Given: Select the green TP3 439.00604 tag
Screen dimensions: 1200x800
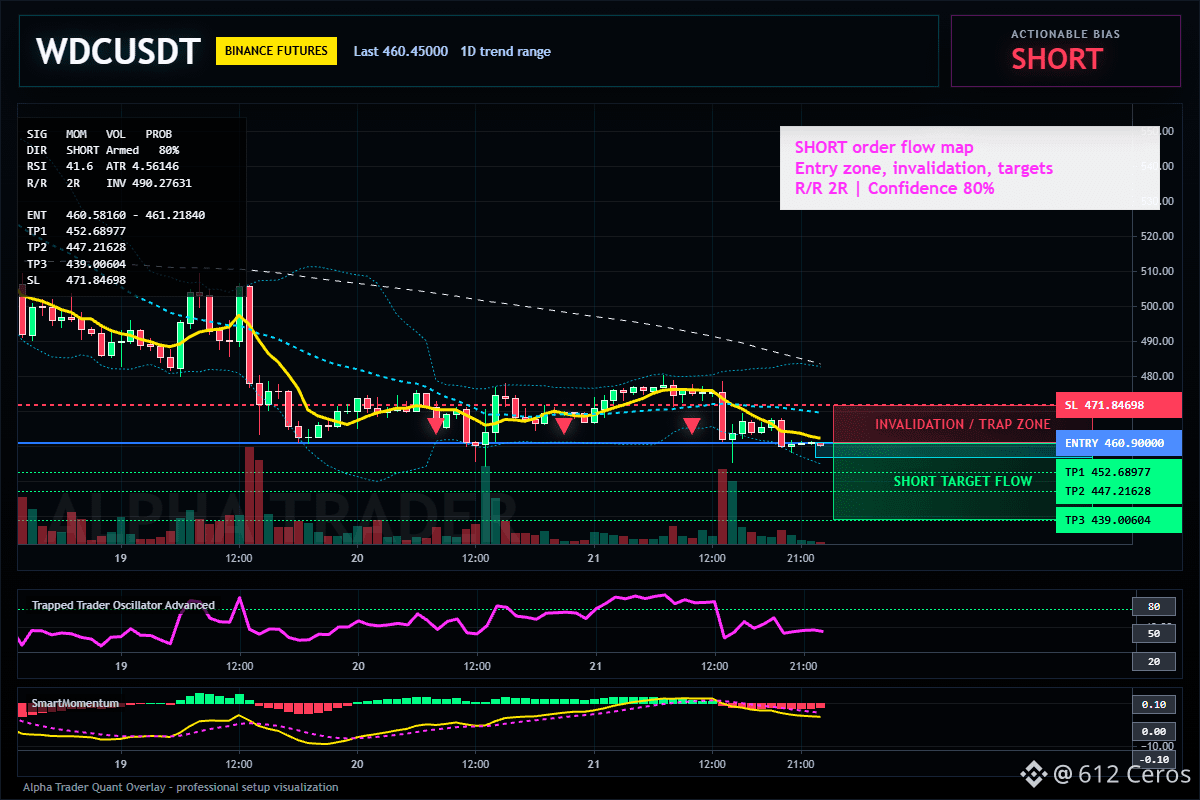Looking at the screenshot, I should coord(1118,520).
